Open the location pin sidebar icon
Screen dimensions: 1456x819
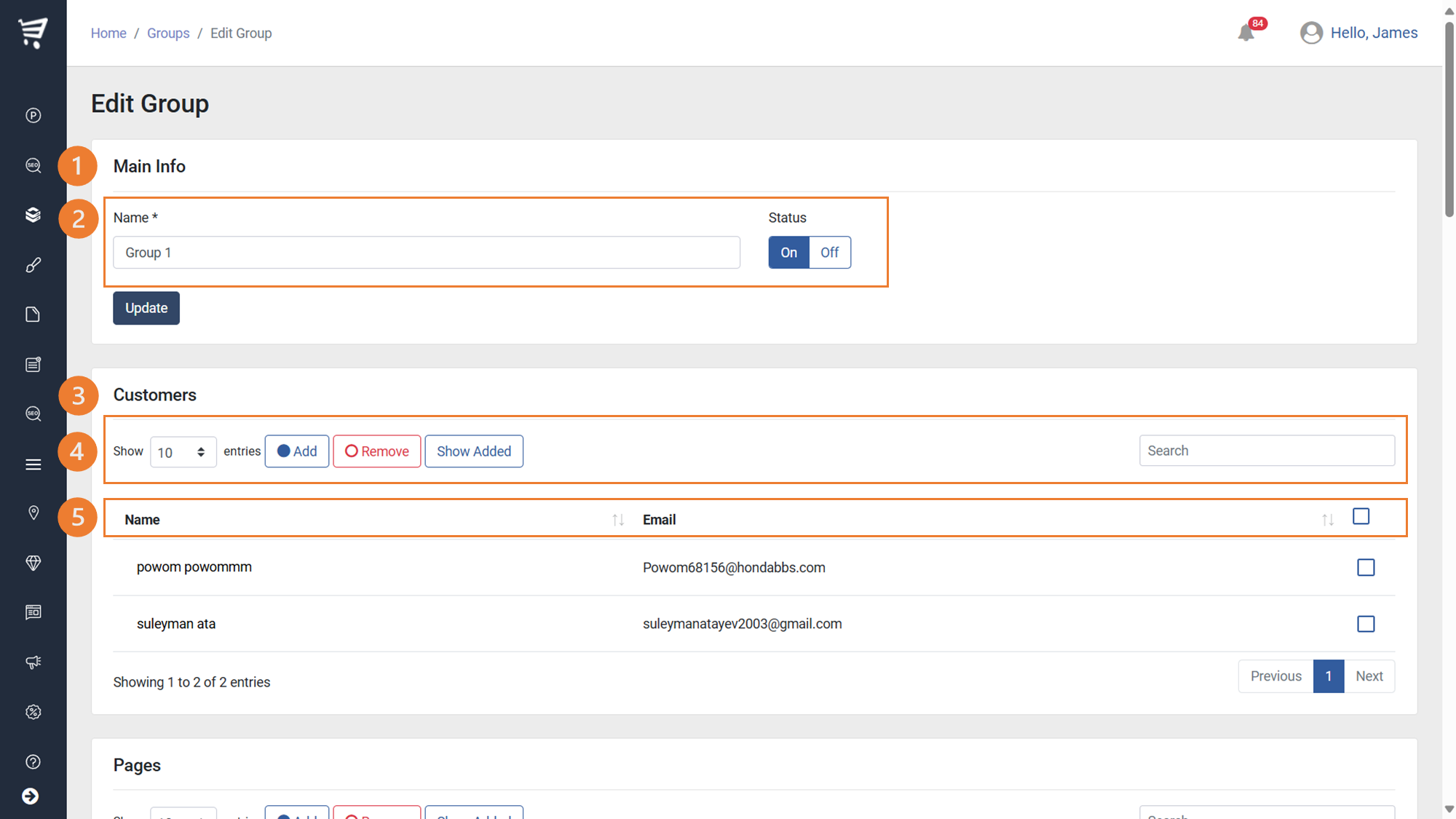[33, 513]
